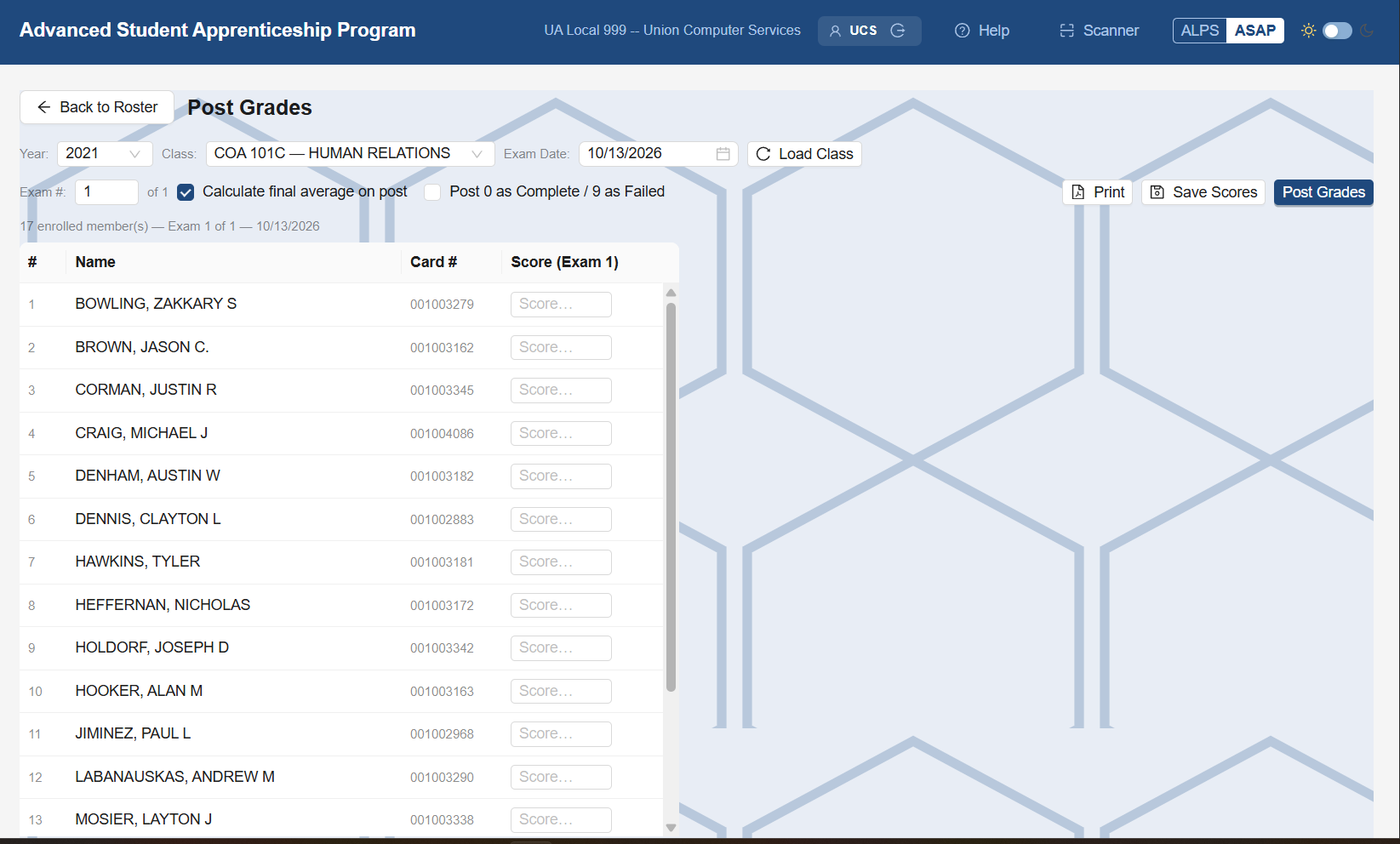The height and width of the screenshot is (844, 1400).
Task: Click the roster vertical scrollbar thumb
Action: (x=671, y=497)
